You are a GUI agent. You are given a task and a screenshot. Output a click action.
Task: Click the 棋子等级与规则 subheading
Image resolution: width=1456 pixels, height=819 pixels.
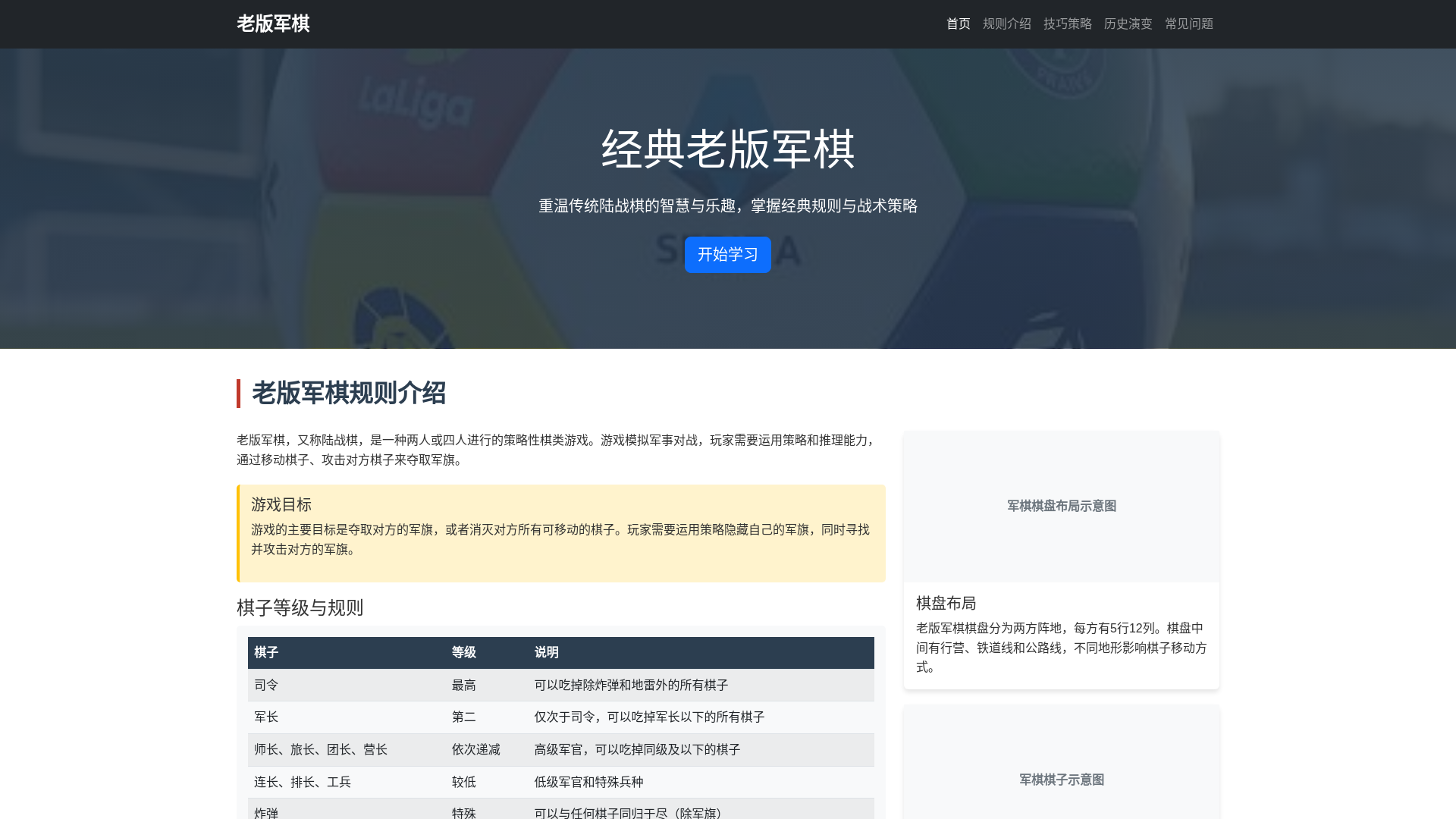300,607
